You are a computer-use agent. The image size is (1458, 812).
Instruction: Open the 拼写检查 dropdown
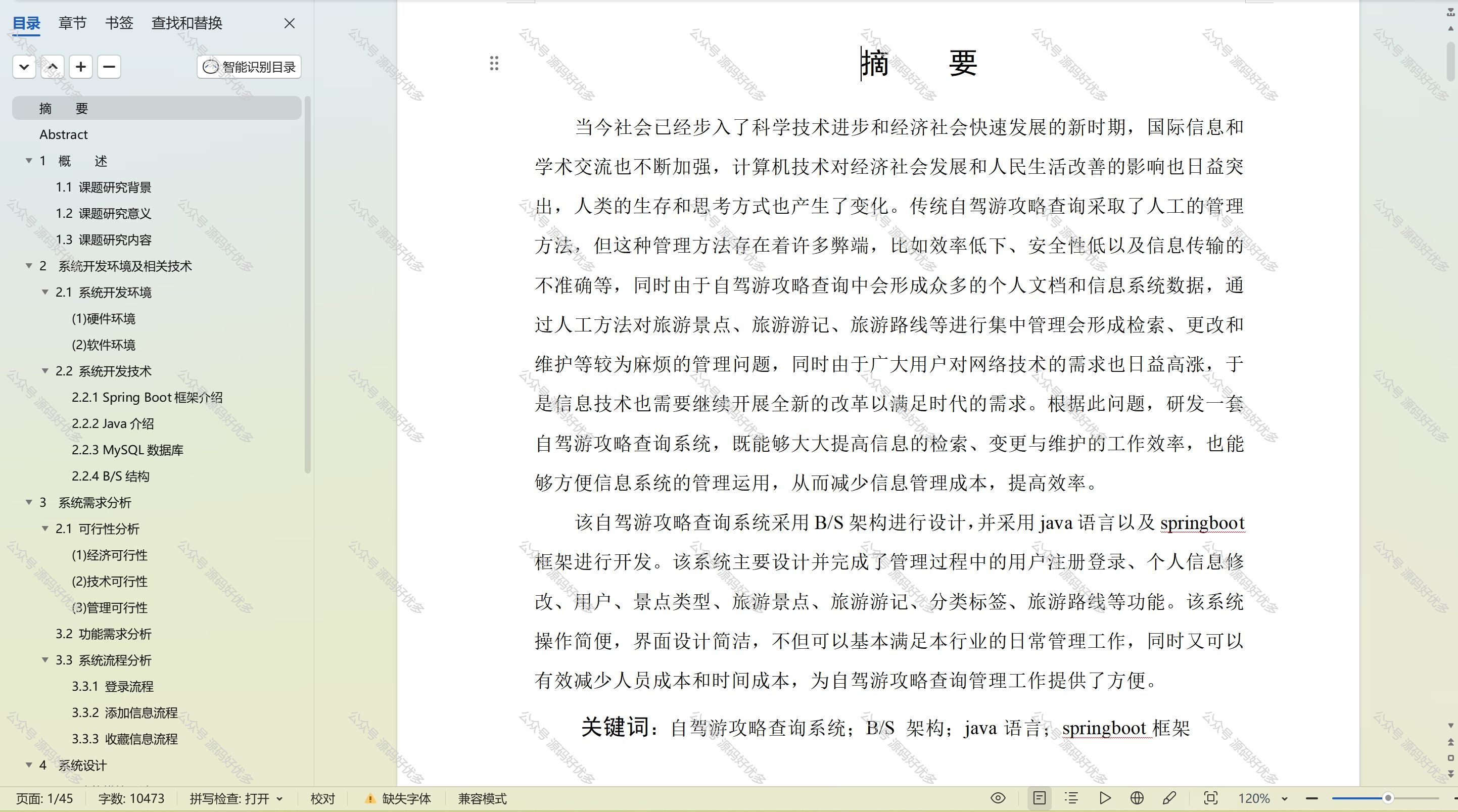point(236,798)
